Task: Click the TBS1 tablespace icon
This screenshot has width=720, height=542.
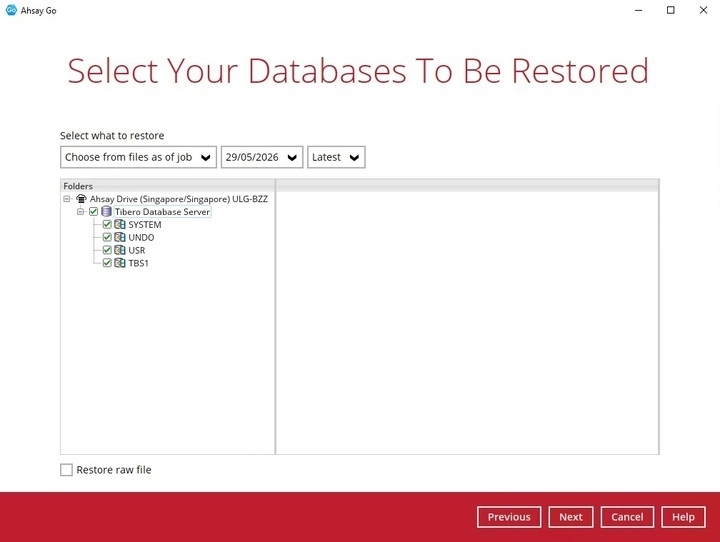Action: [120, 263]
